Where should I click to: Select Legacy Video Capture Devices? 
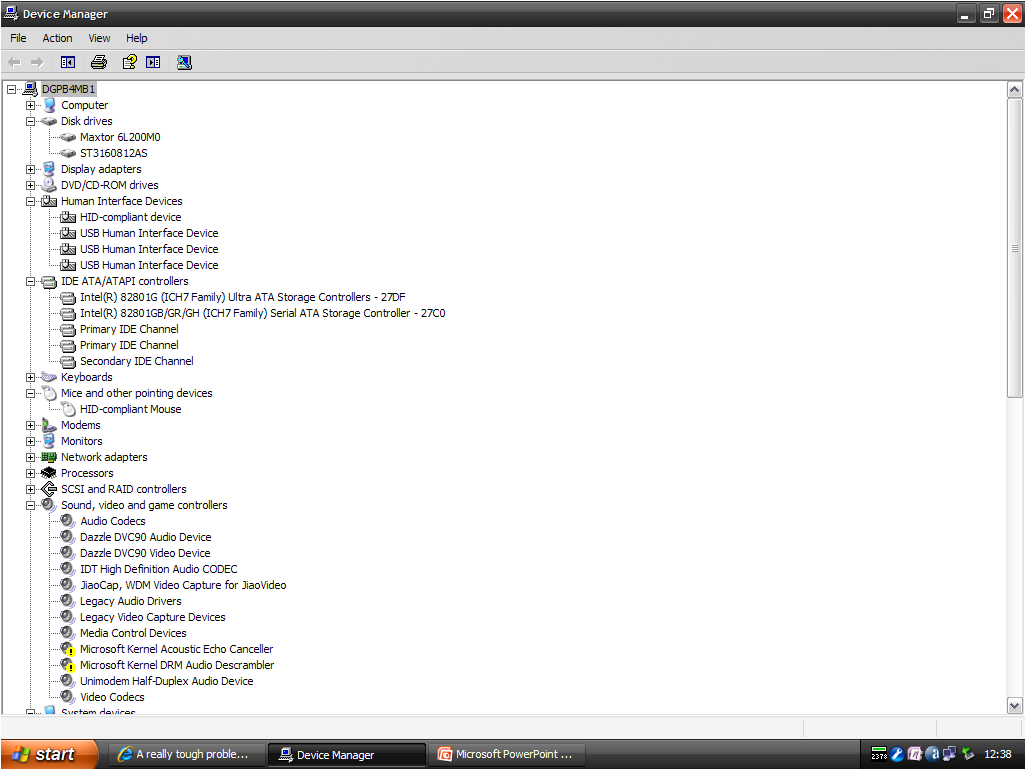tap(152, 617)
